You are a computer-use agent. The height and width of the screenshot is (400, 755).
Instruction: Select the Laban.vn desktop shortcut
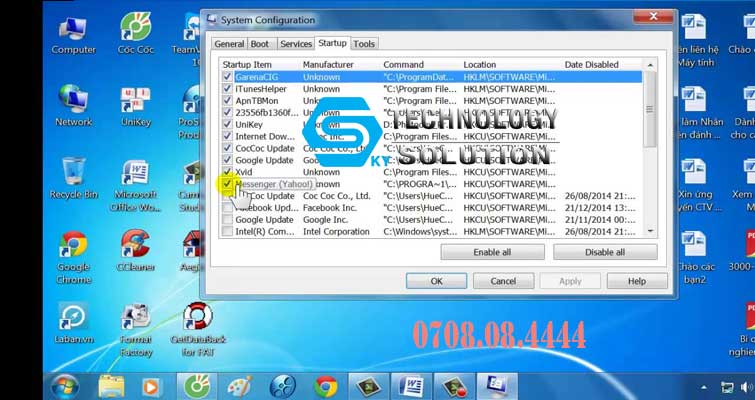pyautogui.click(x=73, y=323)
